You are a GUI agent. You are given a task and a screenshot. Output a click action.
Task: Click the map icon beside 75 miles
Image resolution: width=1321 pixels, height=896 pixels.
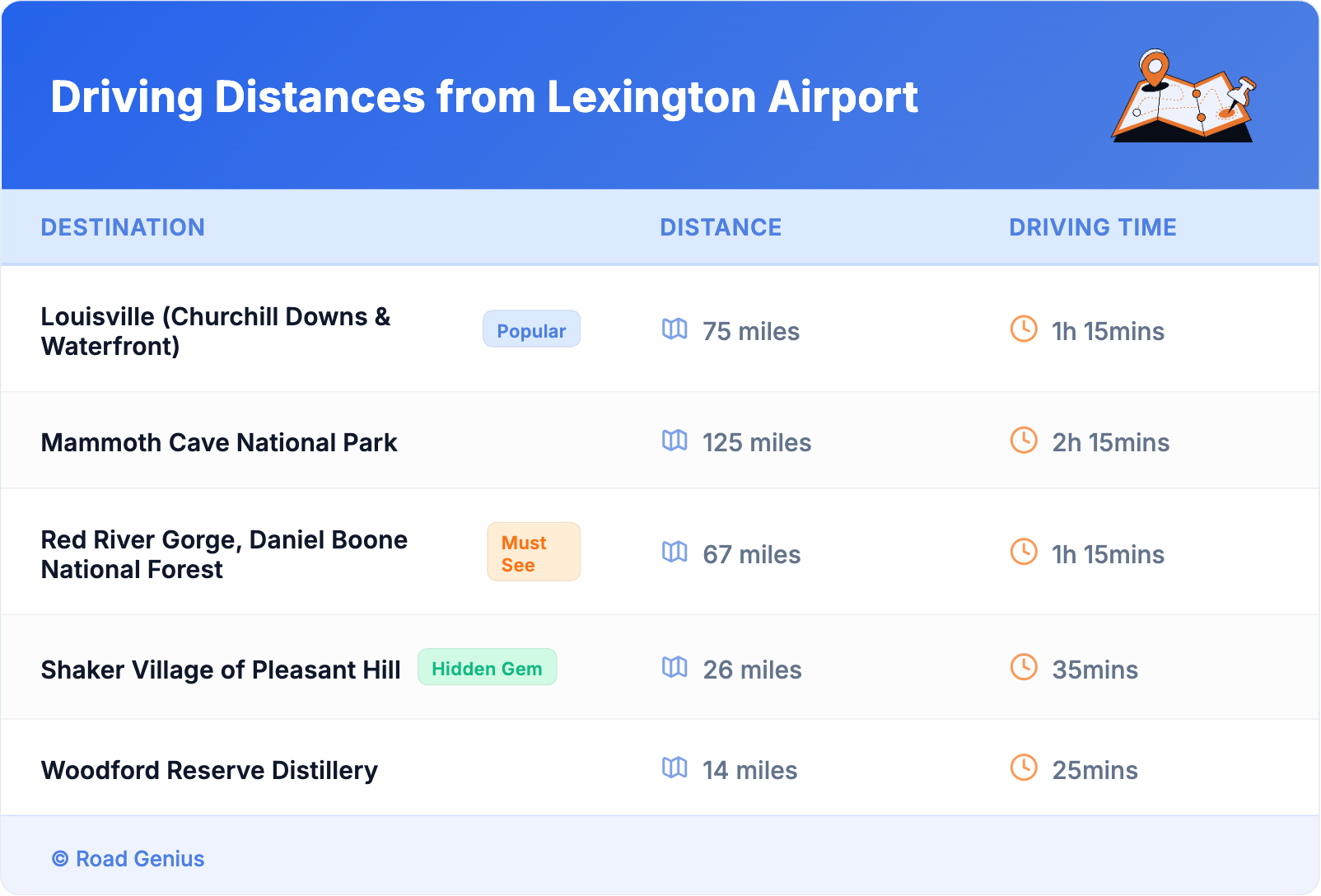(x=675, y=329)
